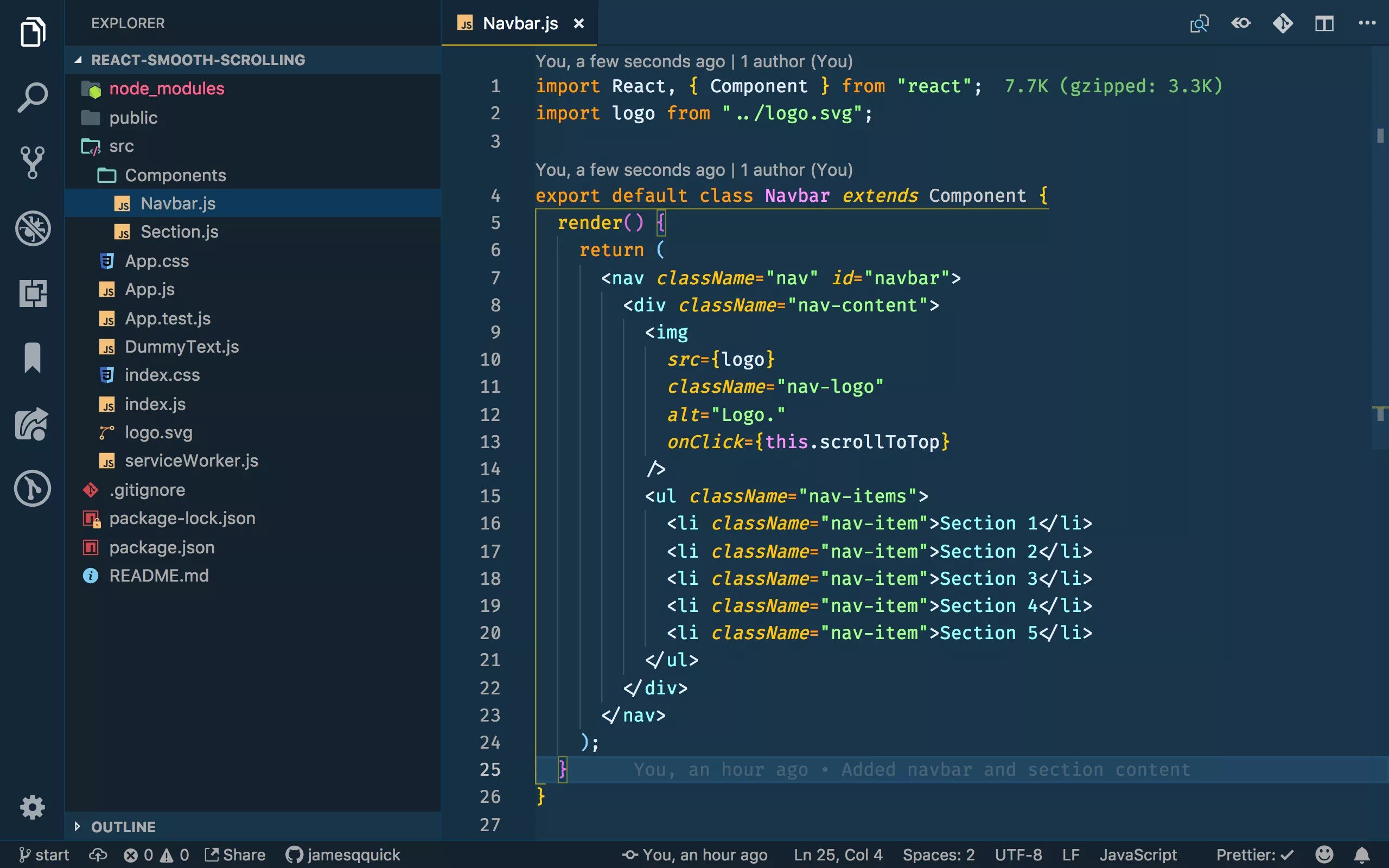This screenshot has width=1389, height=868.
Task: Click the authorship code lens above line 4
Action: (x=694, y=169)
